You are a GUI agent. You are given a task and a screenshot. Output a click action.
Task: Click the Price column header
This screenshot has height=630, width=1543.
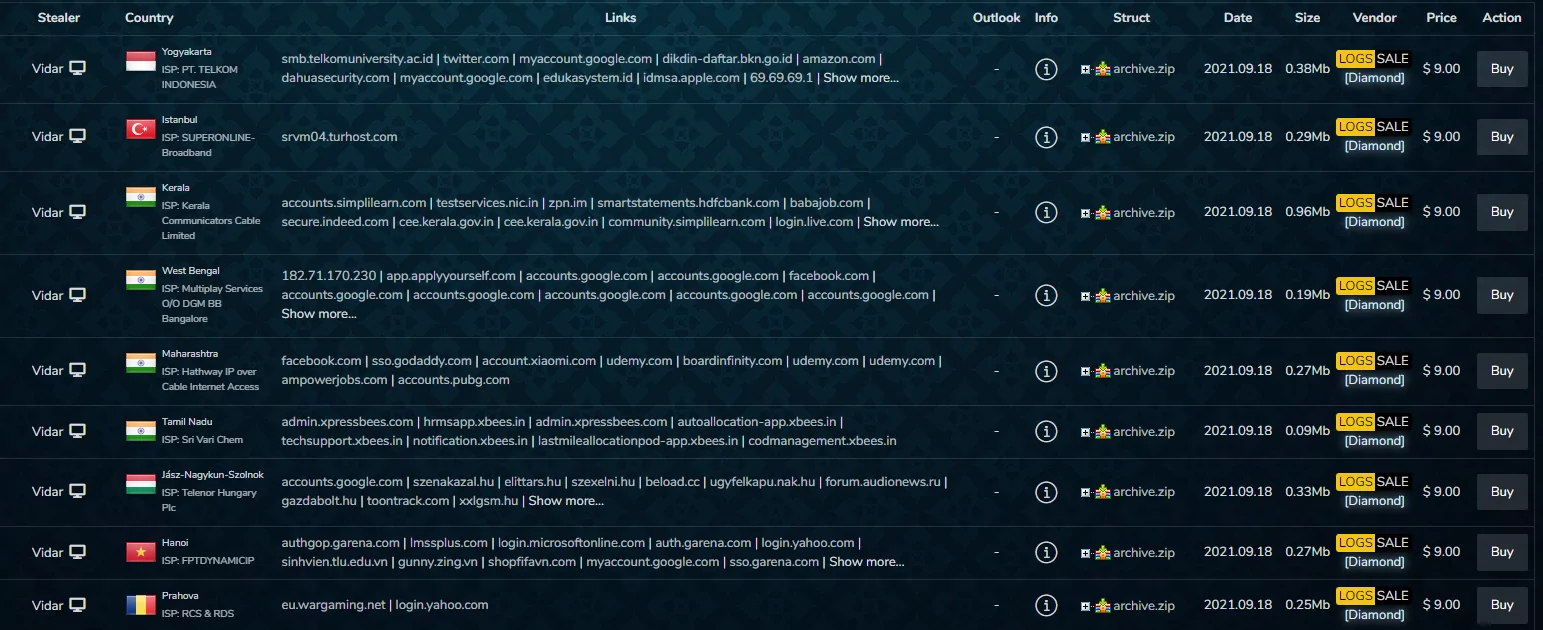point(1441,17)
